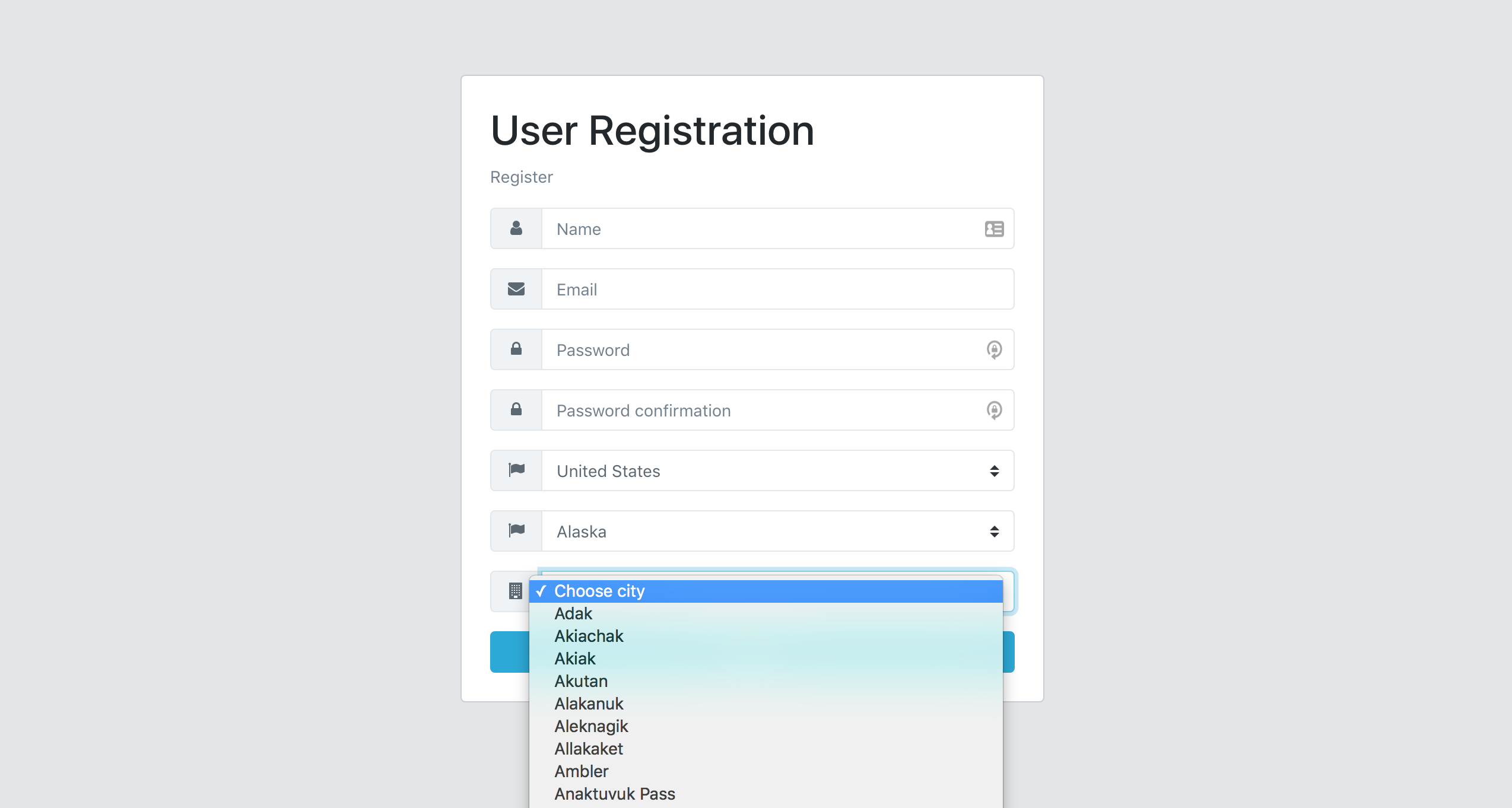Click the building icon beside city dropdown
Viewport: 1512px width, 808px height.
[515, 591]
